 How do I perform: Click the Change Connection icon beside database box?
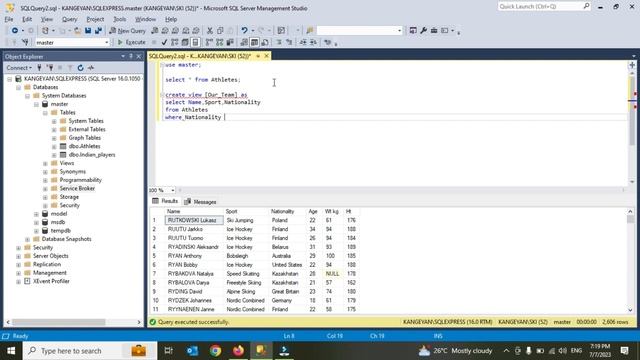(x=25, y=42)
